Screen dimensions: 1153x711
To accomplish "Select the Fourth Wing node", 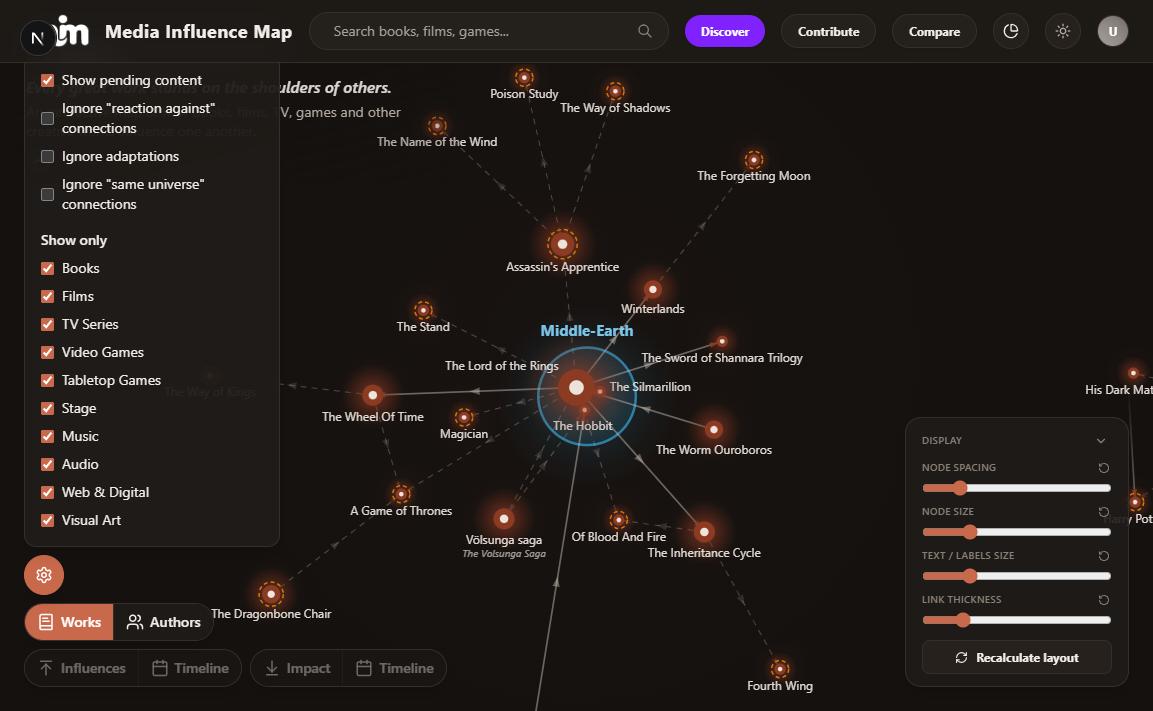I will coord(780,669).
